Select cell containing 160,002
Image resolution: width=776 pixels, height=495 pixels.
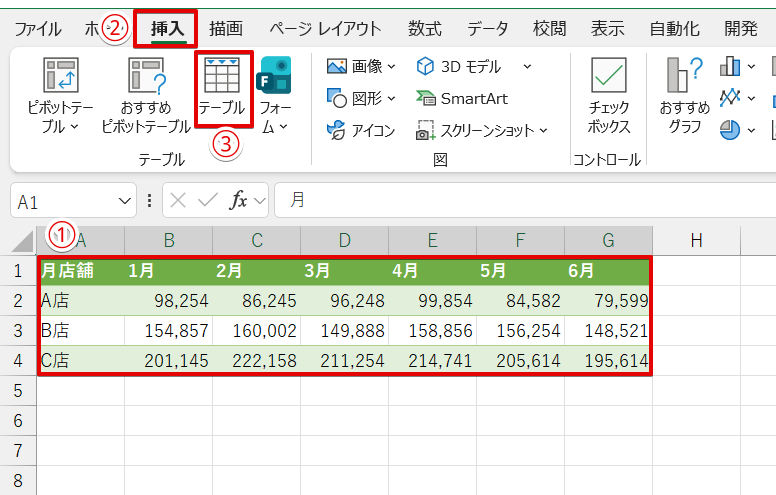256,331
